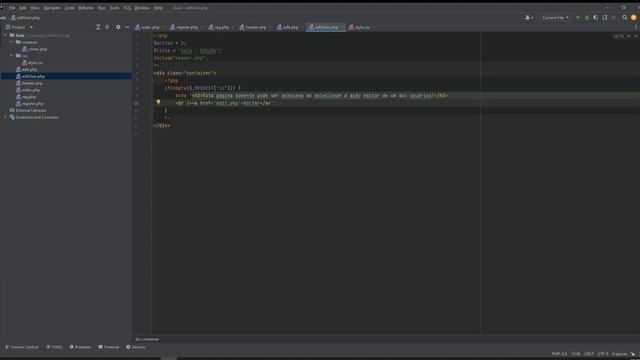Open the Run menu

(x=102, y=8)
